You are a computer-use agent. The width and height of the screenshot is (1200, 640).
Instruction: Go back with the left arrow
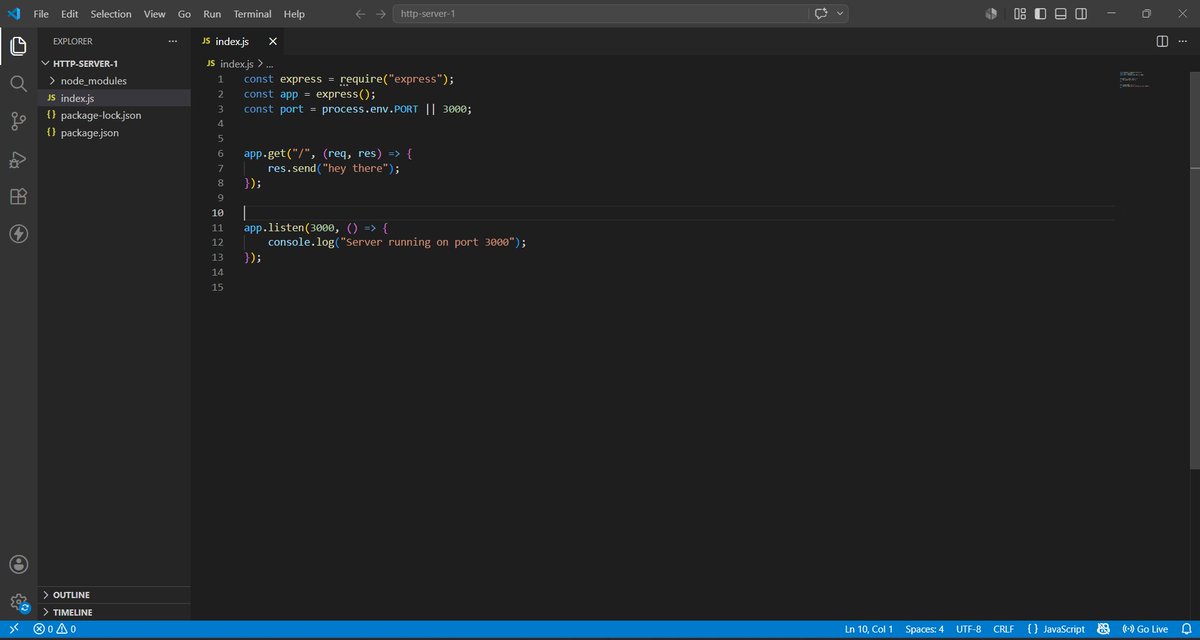[360, 14]
